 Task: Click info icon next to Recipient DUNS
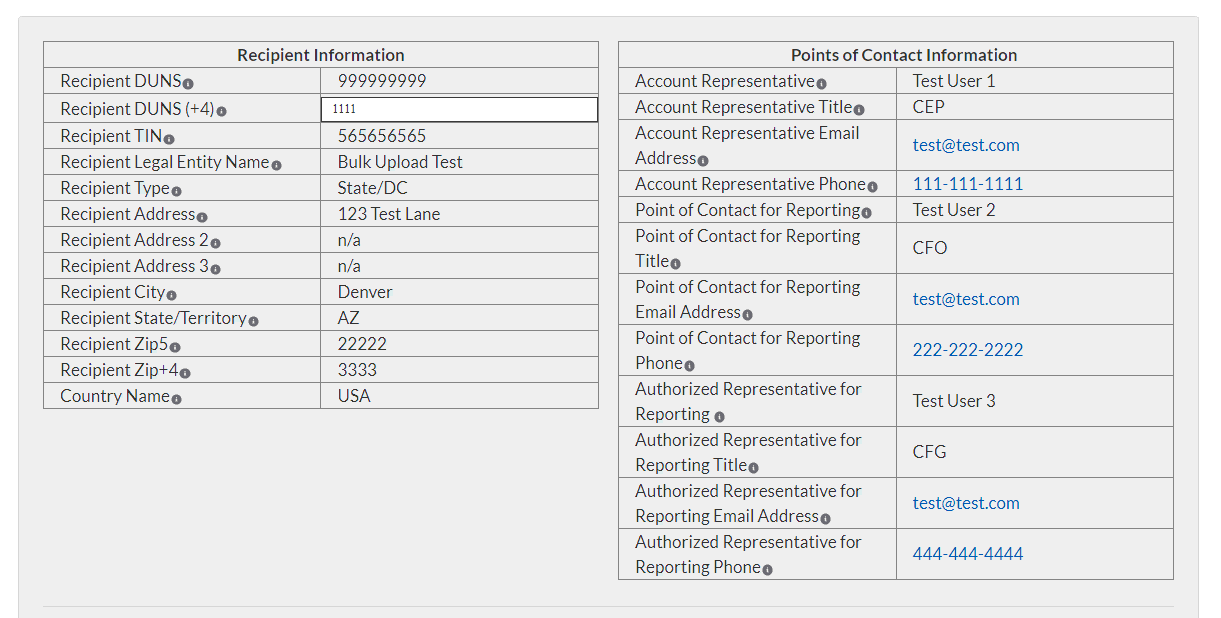coord(188,84)
